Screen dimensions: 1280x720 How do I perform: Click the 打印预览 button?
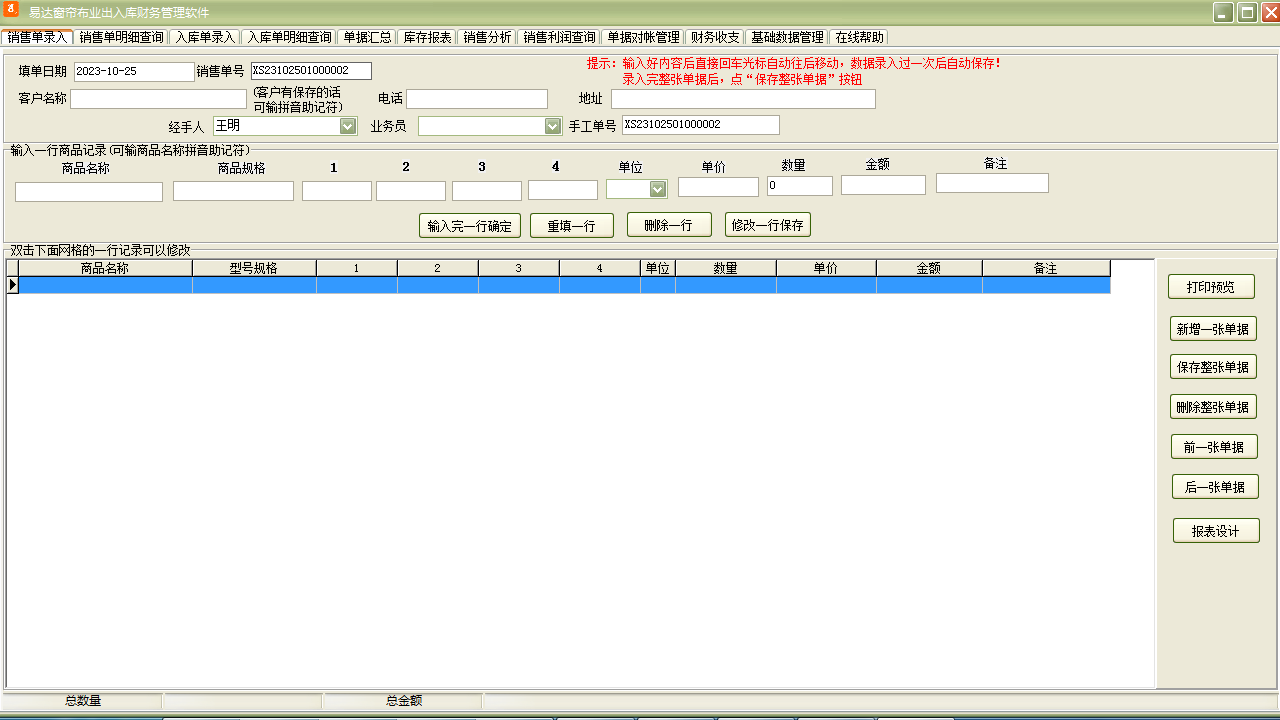1211,287
